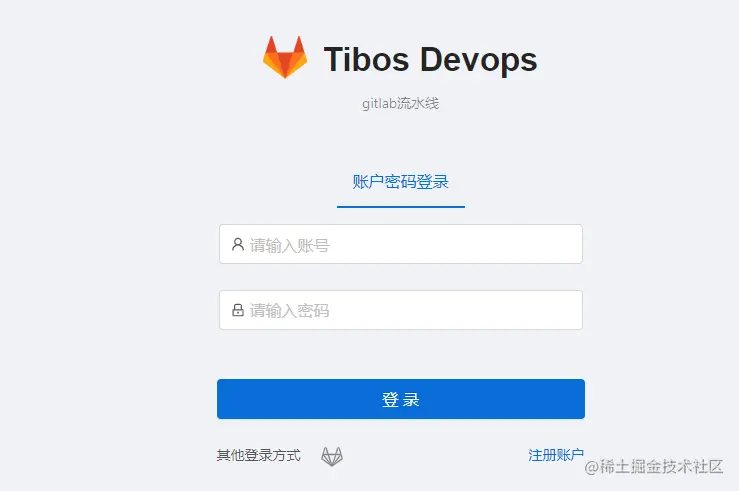Click the 请输入密码 placeholder text
This screenshot has width=739, height=491.
point(289,311)
